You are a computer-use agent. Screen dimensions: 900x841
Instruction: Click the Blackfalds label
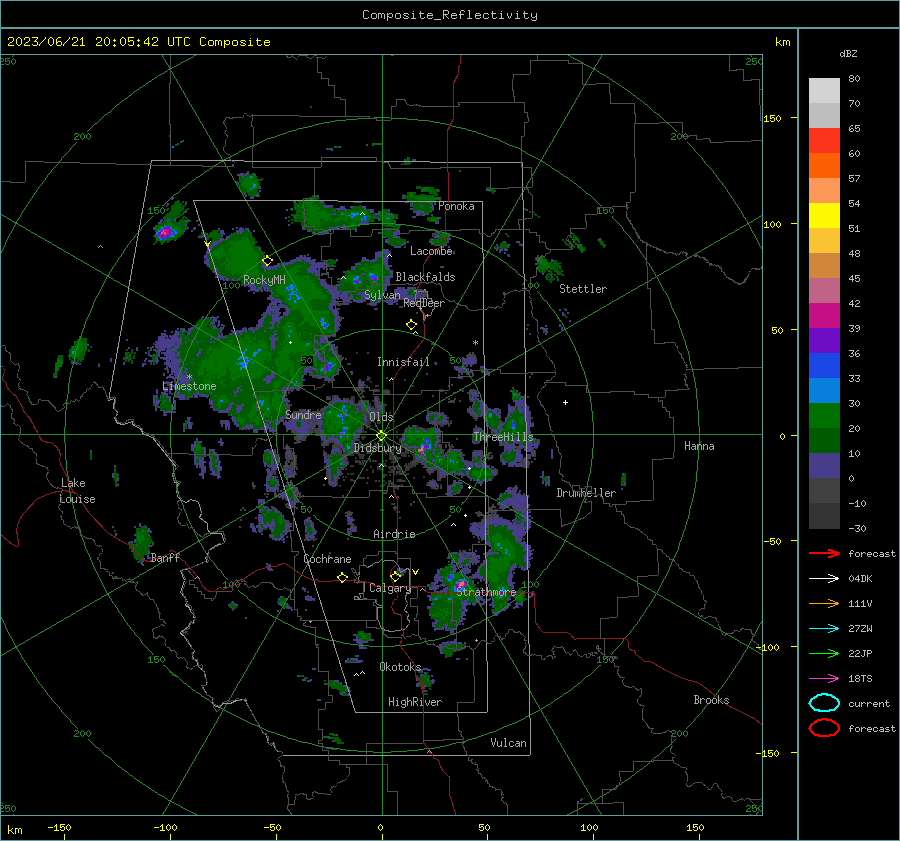[425, 277]
